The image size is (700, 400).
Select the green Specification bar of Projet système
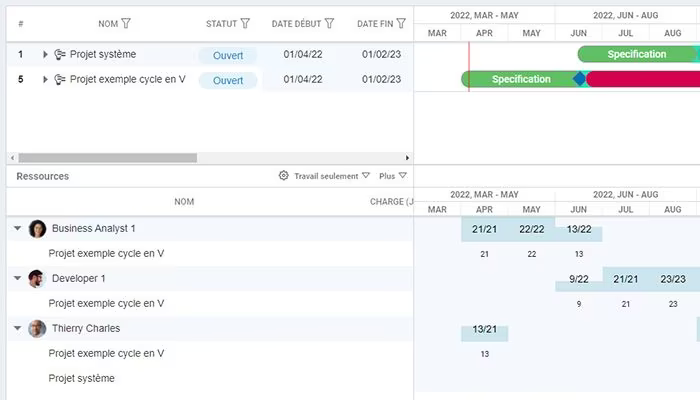pyautogui.click(x=638, y=54)
